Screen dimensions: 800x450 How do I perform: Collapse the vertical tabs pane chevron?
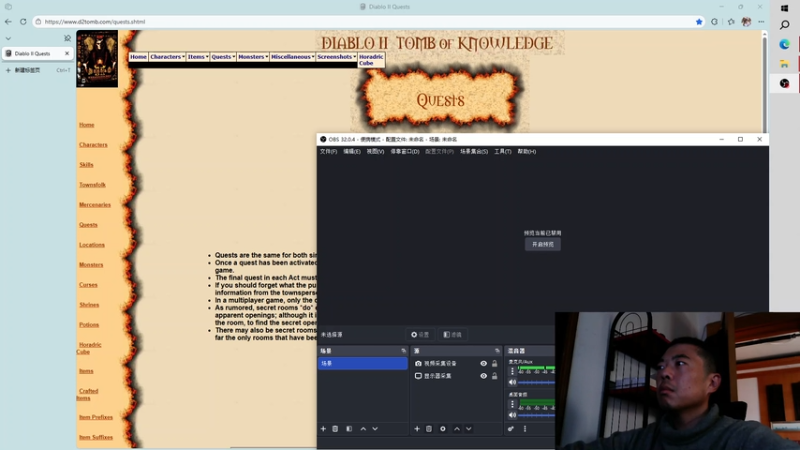[x=8, y=38]
